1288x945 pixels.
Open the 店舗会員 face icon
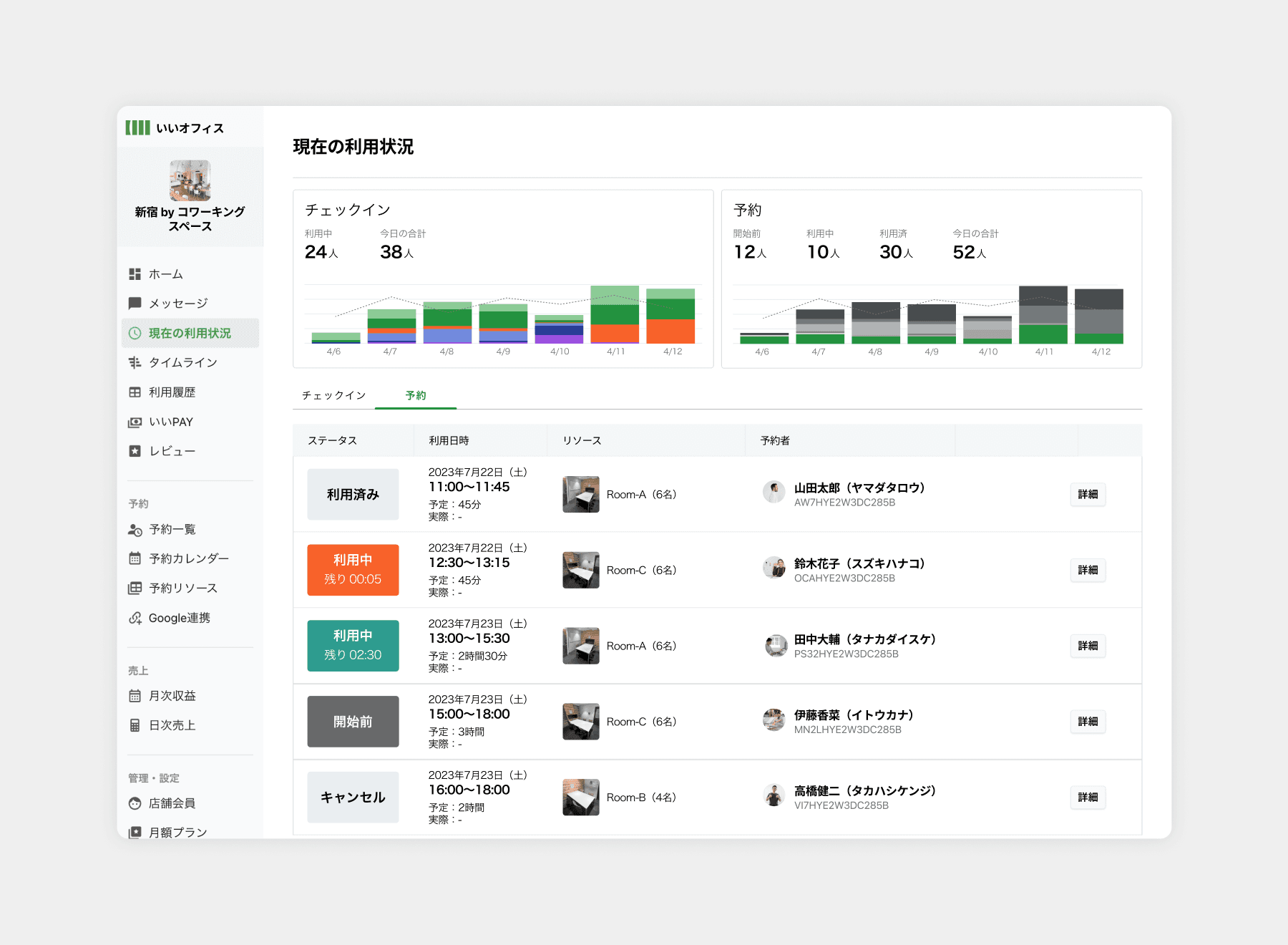[135, 803]
